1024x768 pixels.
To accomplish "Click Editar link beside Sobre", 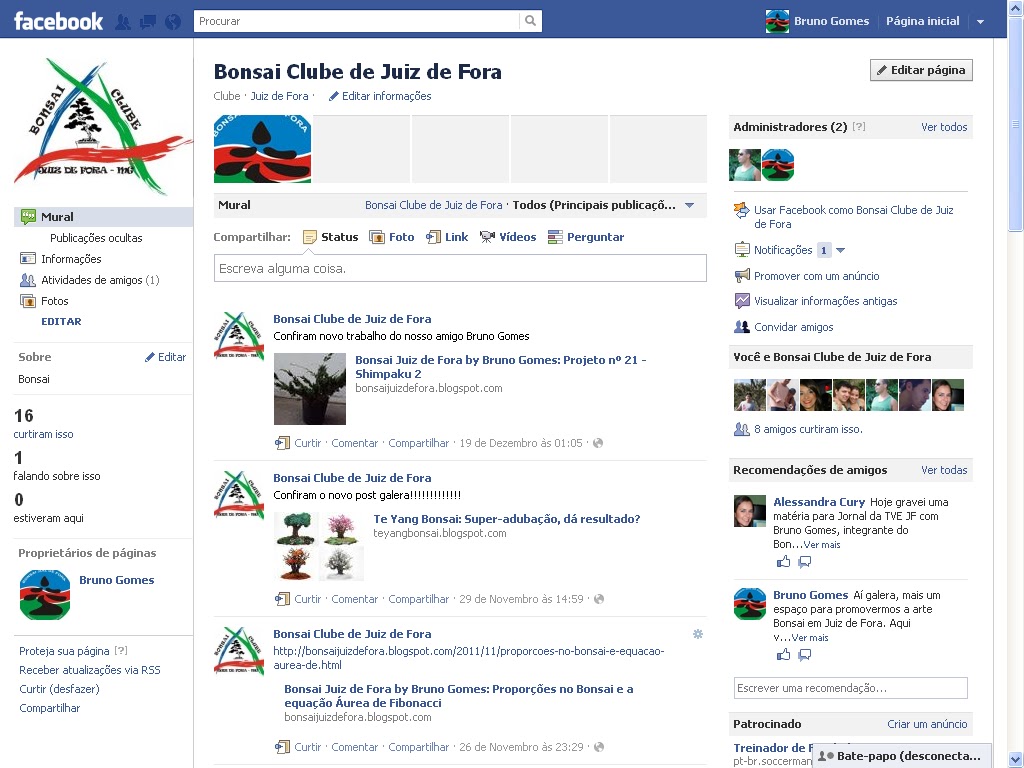I will [x=165, y=357].
